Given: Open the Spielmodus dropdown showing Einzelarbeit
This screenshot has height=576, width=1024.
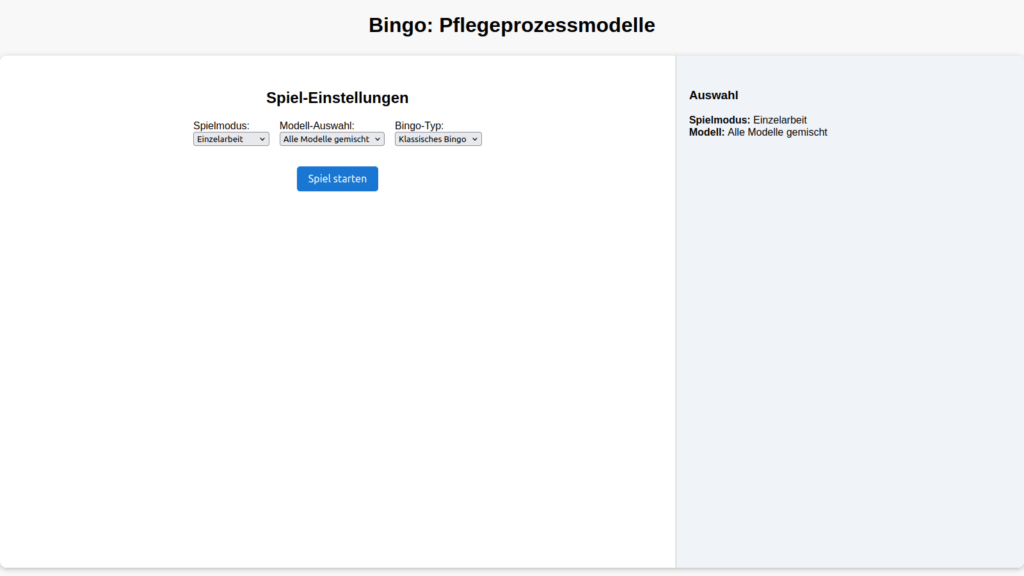Looking at the screenshot, I should point(231,139).
